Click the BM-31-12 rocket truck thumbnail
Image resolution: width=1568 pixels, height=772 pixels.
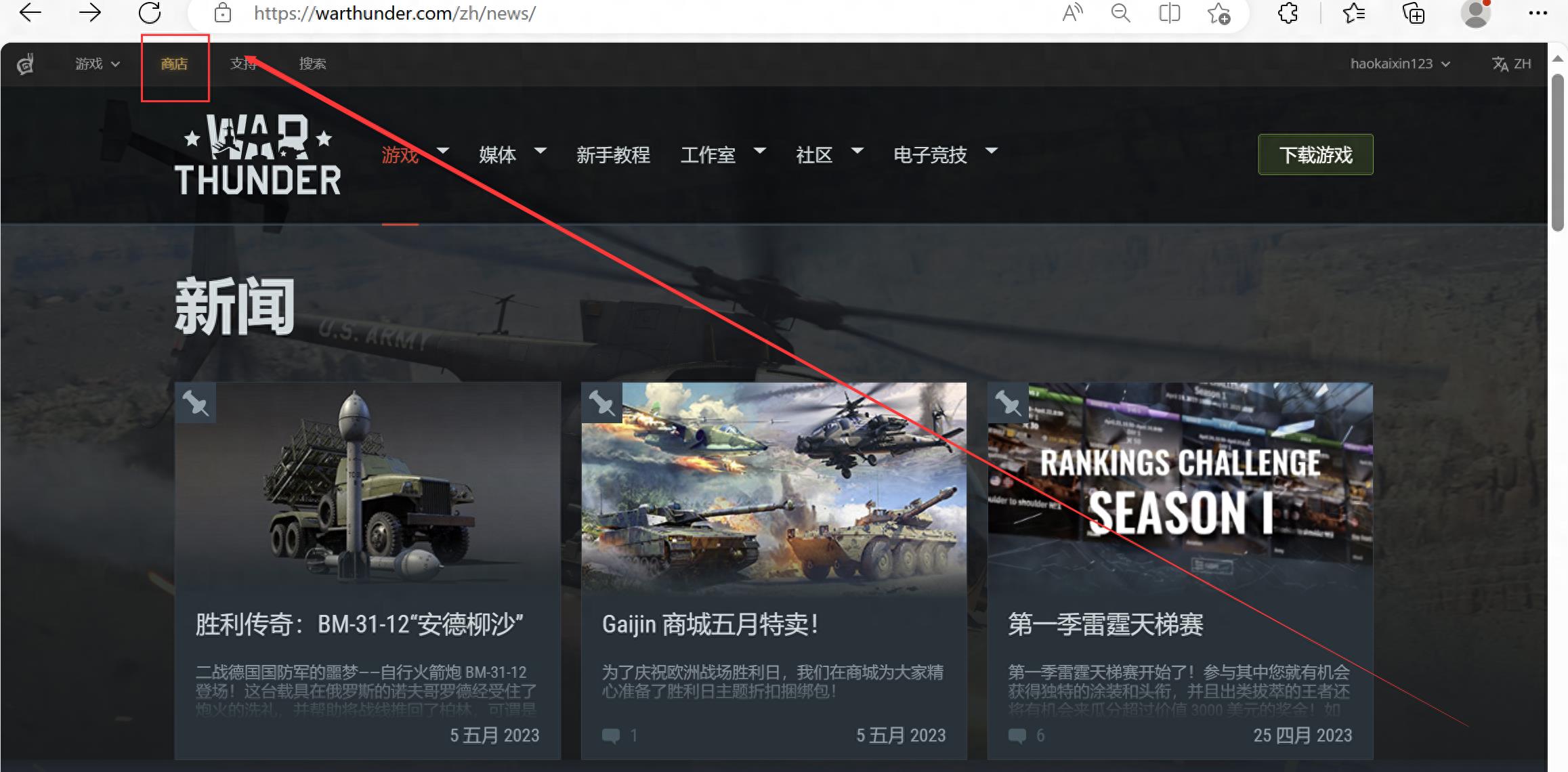[x=368, y=489]
